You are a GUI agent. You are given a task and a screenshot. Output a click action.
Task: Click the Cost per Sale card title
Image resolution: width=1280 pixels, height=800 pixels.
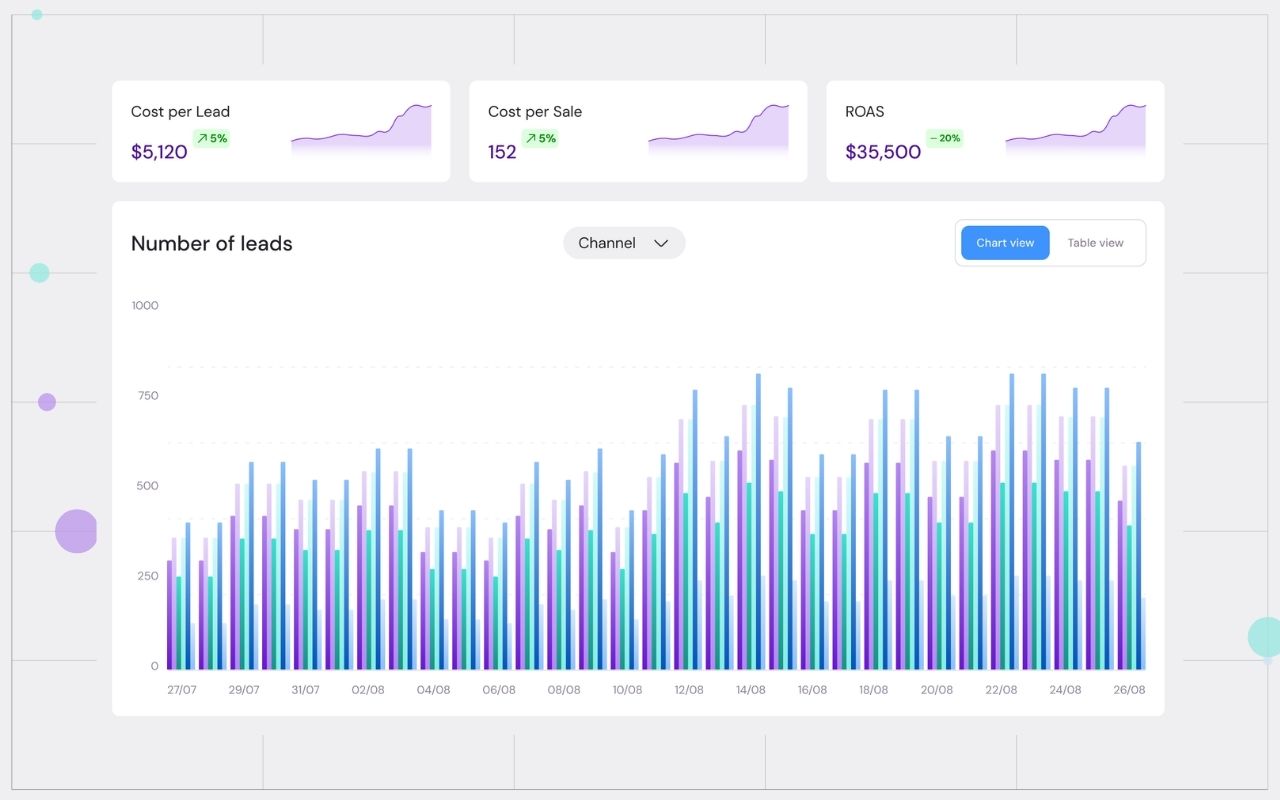534,112
